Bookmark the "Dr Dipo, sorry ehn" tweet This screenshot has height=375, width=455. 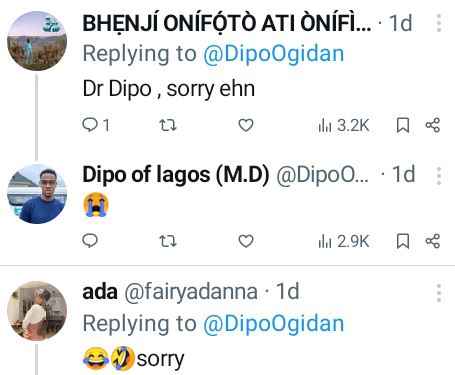(x=403, y=125)
